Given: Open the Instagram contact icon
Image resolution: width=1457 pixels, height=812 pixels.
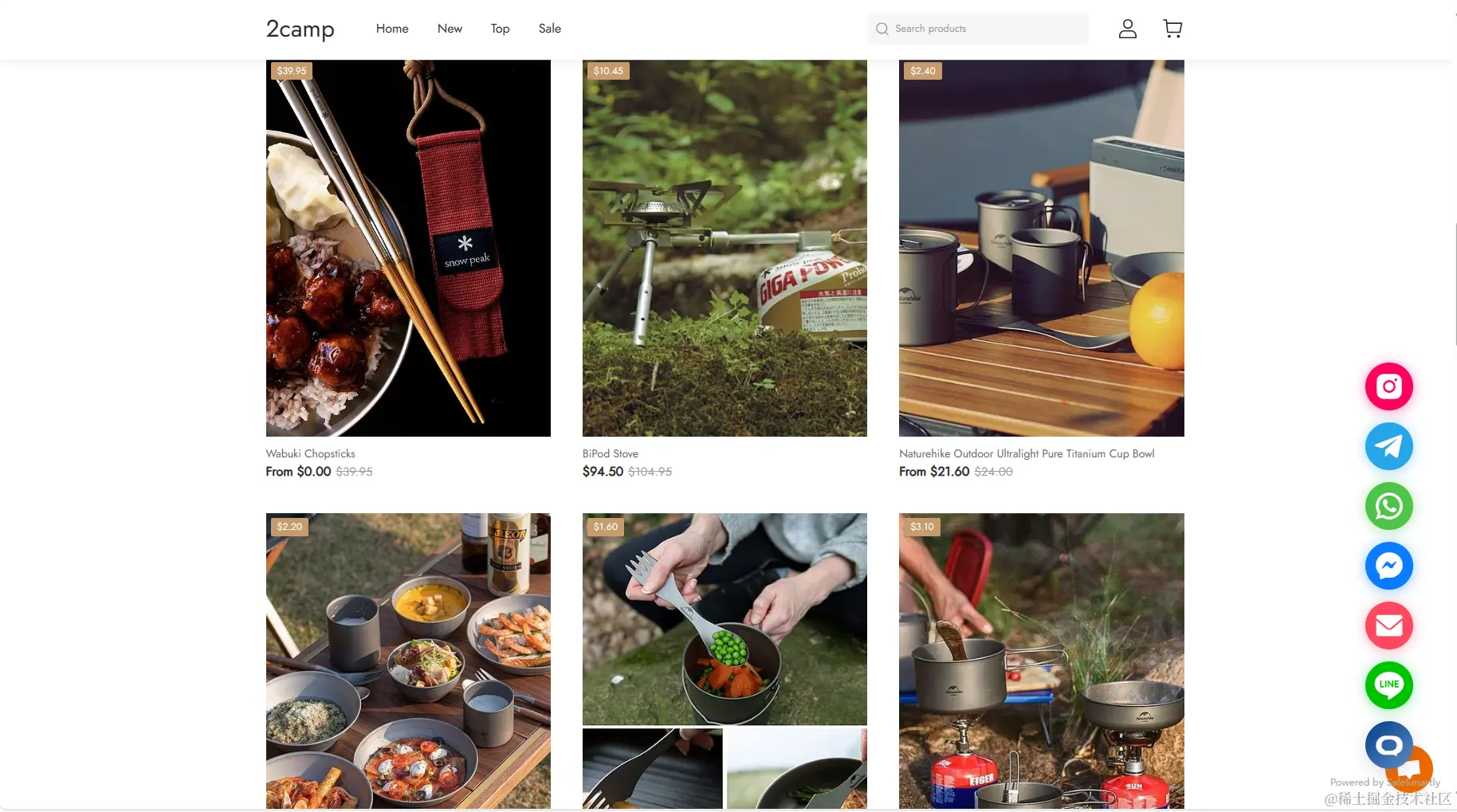Looking at the screenshot, I should click(1388, 386).
